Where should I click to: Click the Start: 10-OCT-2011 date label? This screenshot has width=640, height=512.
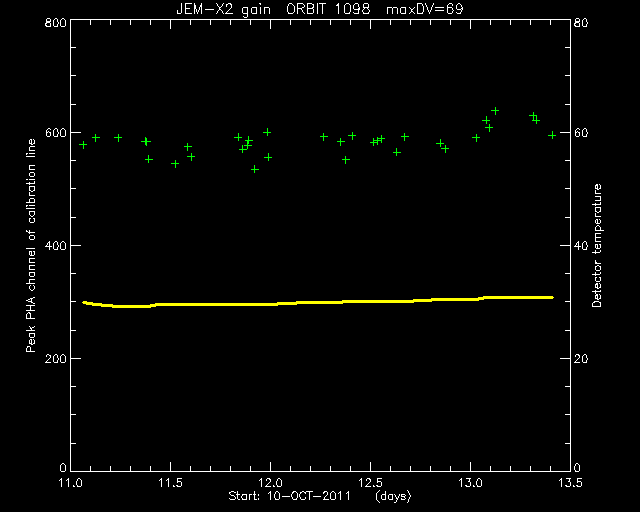click(289, 496)
